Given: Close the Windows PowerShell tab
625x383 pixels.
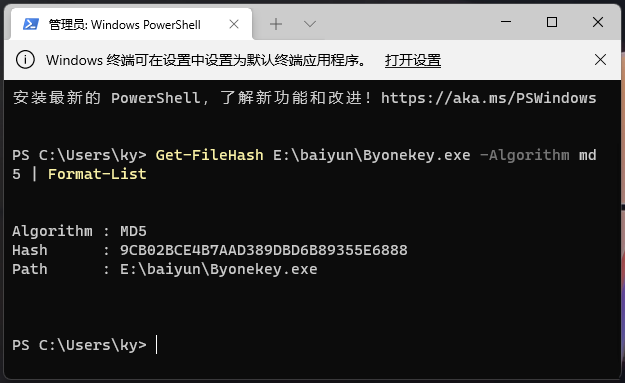Looking at the screenshot, I should click(234, 24).
